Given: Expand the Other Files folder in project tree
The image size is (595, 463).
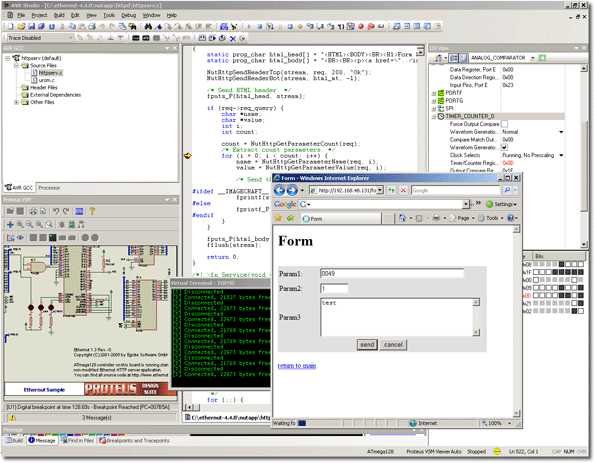Looking at the screenshot, I should 16,102.
